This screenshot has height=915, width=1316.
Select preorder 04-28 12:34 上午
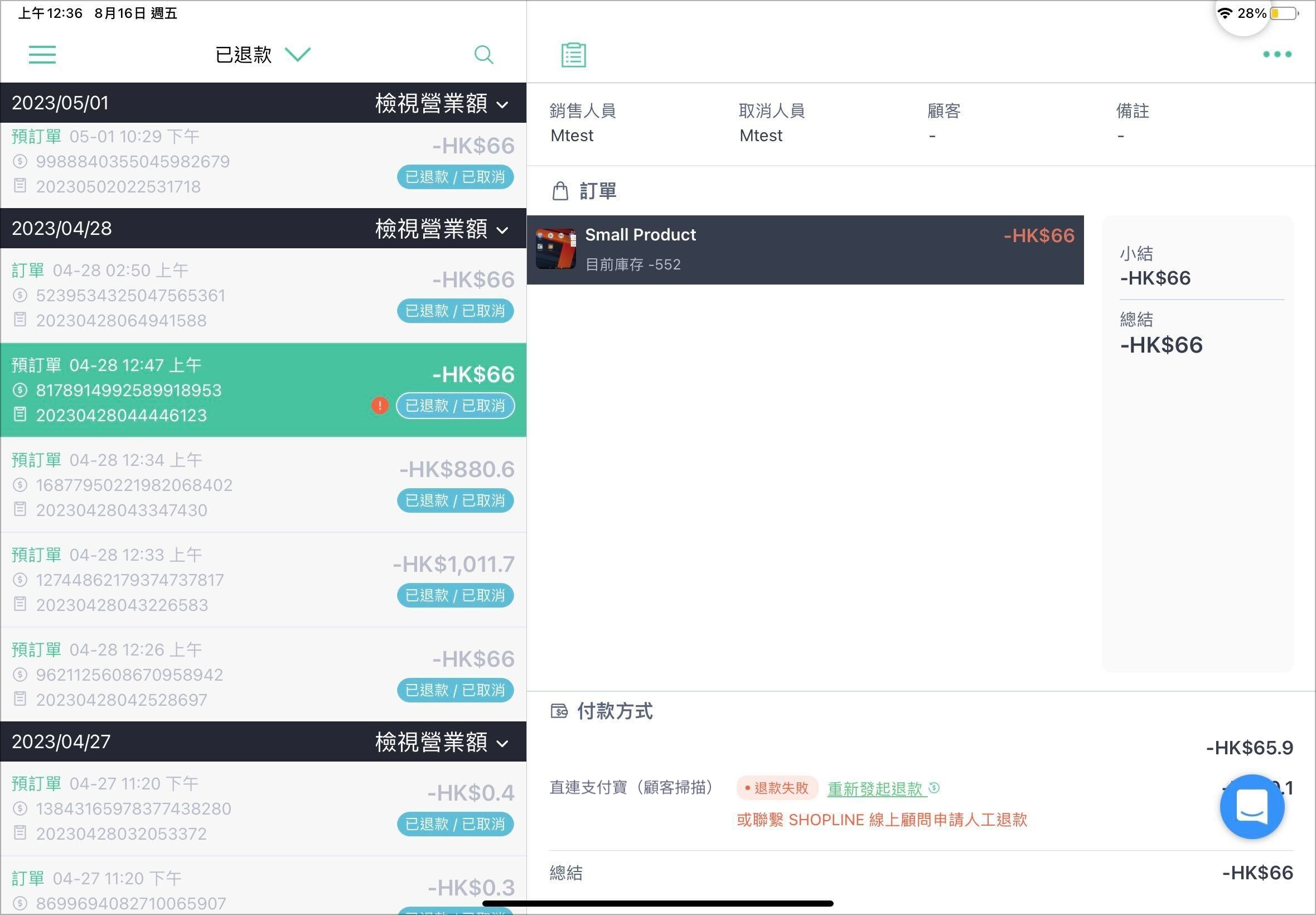(x=263, y=485)
